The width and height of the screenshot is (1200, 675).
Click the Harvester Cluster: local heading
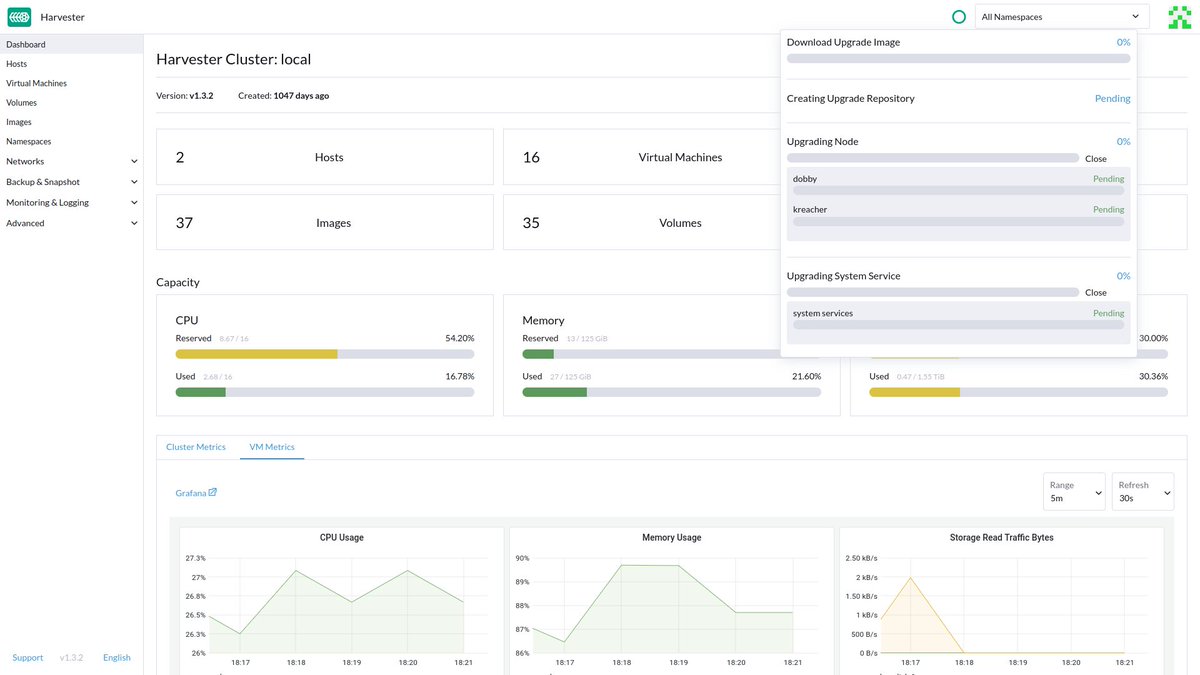tap(234, 59)
